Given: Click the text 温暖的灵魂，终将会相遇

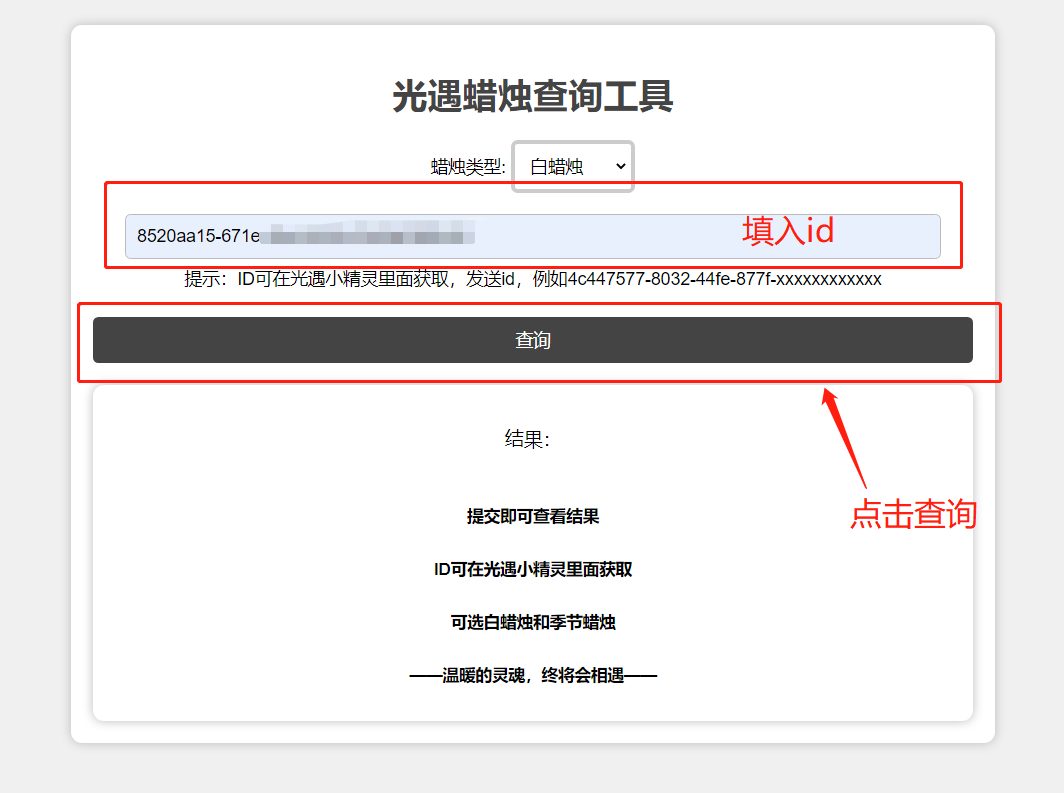Looking at the screenshot, I should coord(533,675).
